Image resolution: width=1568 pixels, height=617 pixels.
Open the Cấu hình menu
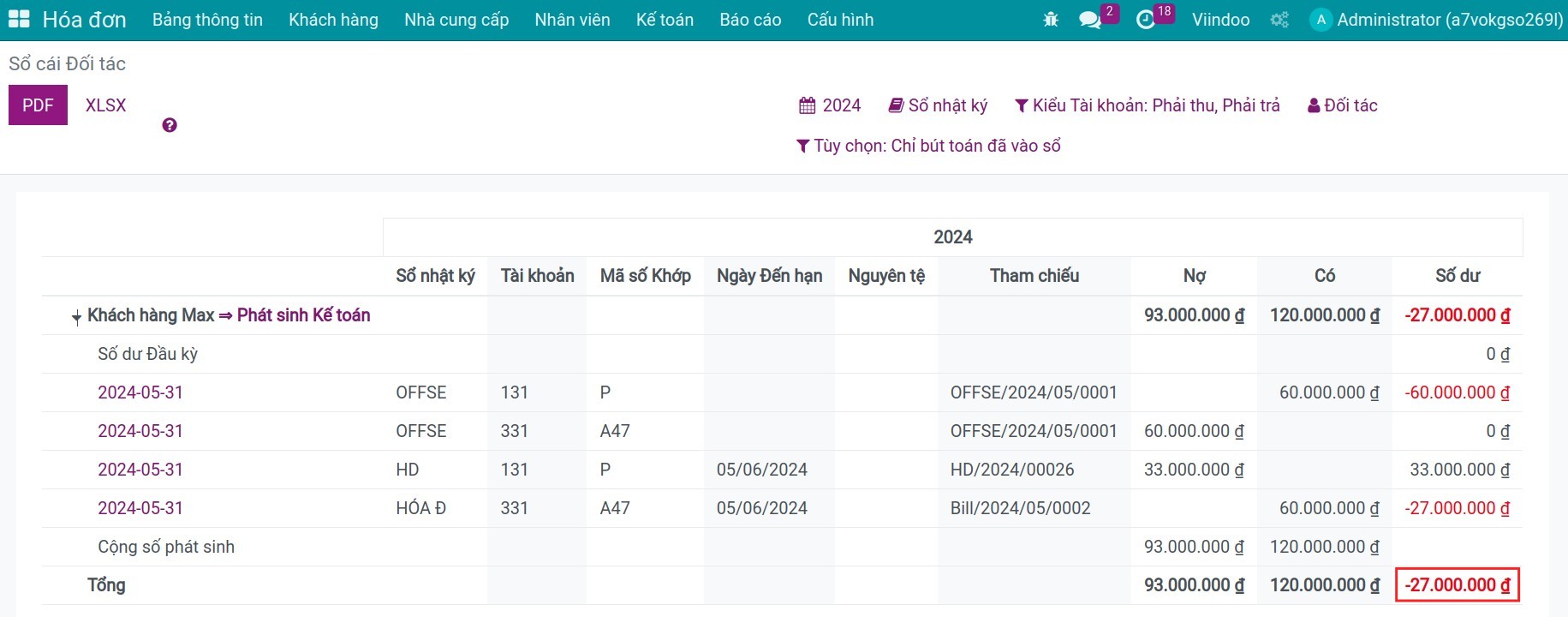(x=840, y=20)
